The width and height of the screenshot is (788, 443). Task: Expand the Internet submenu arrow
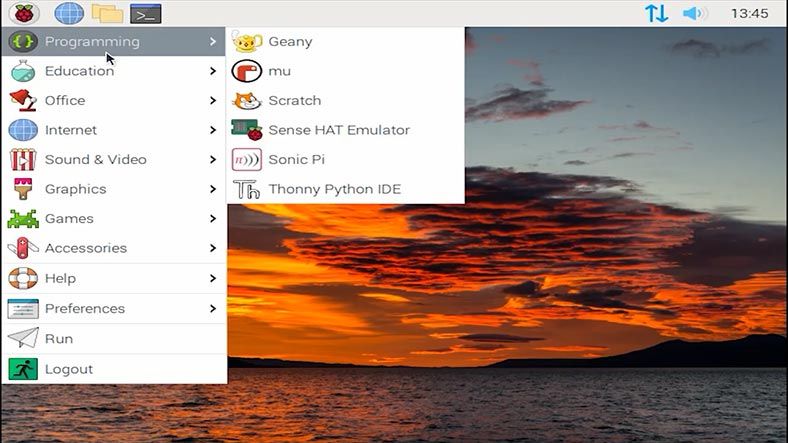pos(213,130)
